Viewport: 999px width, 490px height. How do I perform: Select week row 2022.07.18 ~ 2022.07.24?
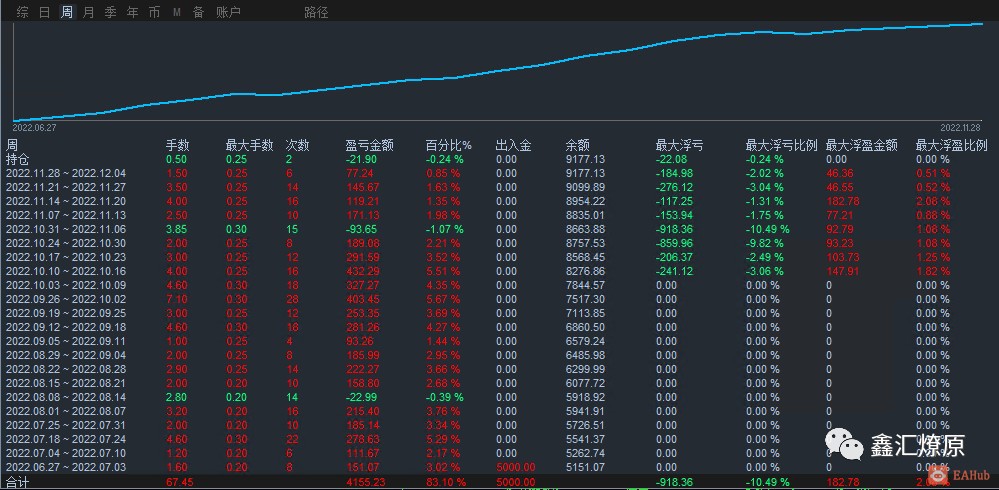pyautogui.click(x=66, y=440)
